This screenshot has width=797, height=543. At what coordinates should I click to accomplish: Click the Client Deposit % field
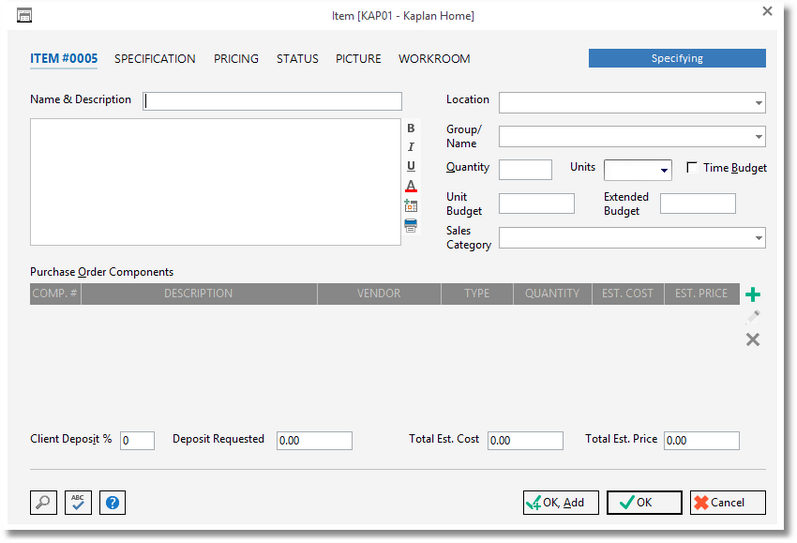point(137,440)
